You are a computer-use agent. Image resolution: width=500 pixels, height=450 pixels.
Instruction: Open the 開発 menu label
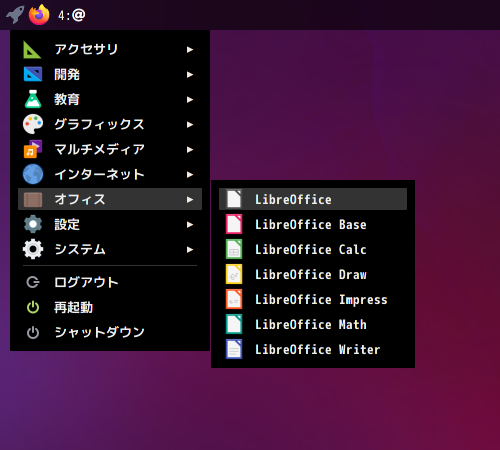67,74
